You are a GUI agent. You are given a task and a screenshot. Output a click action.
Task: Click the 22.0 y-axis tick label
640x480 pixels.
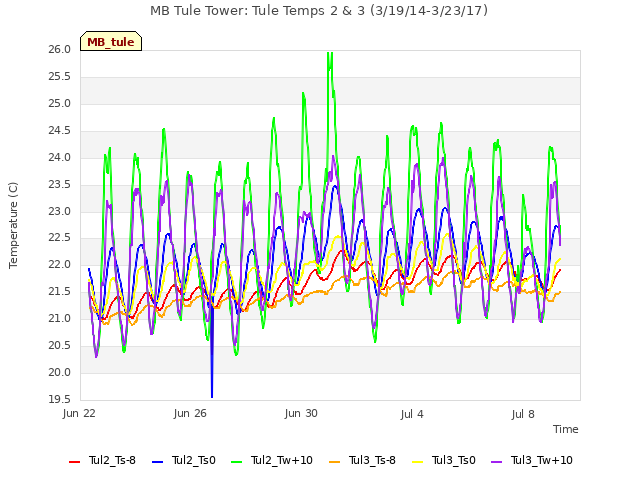click(60, 265)
